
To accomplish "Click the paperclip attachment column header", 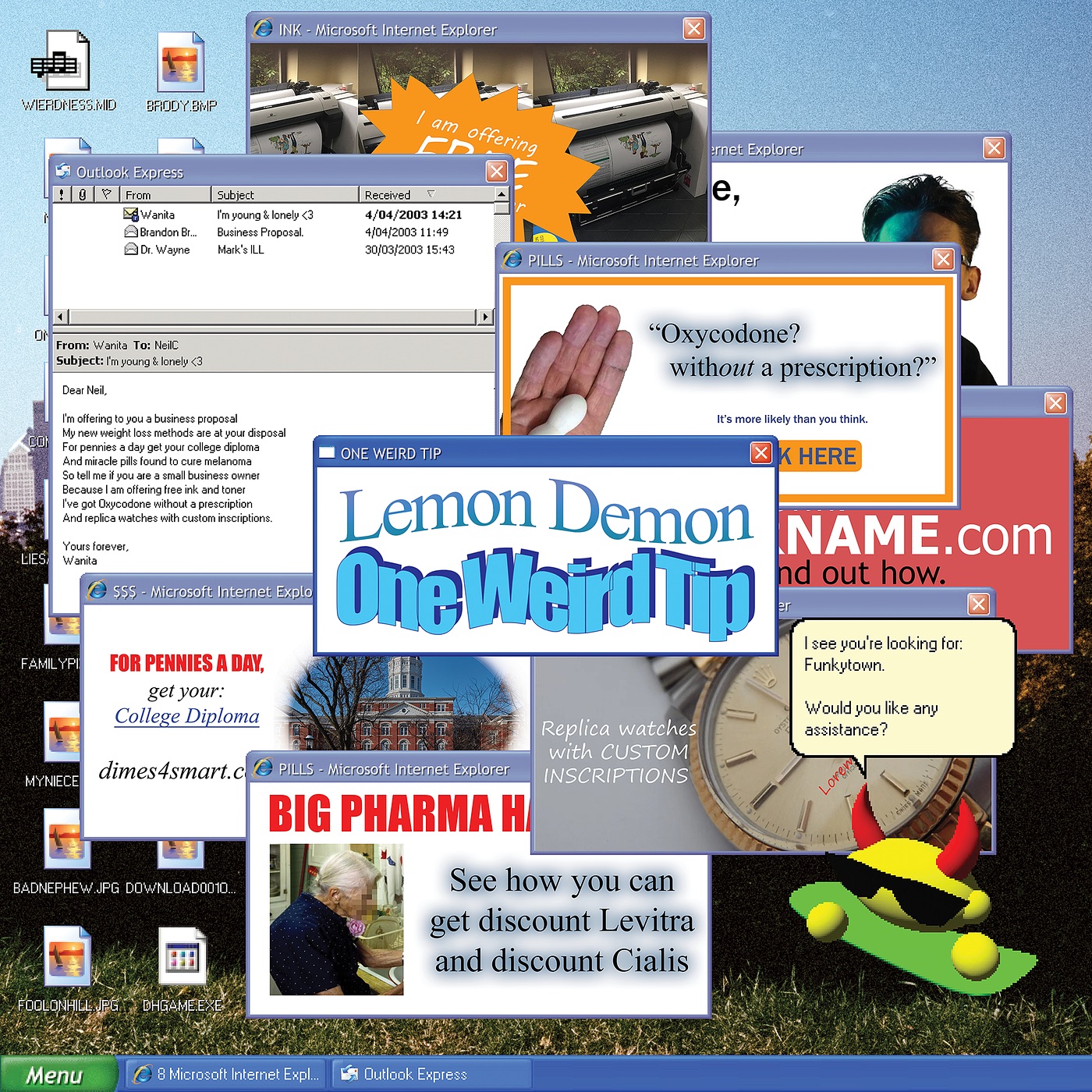I will [x=83, y=195].
